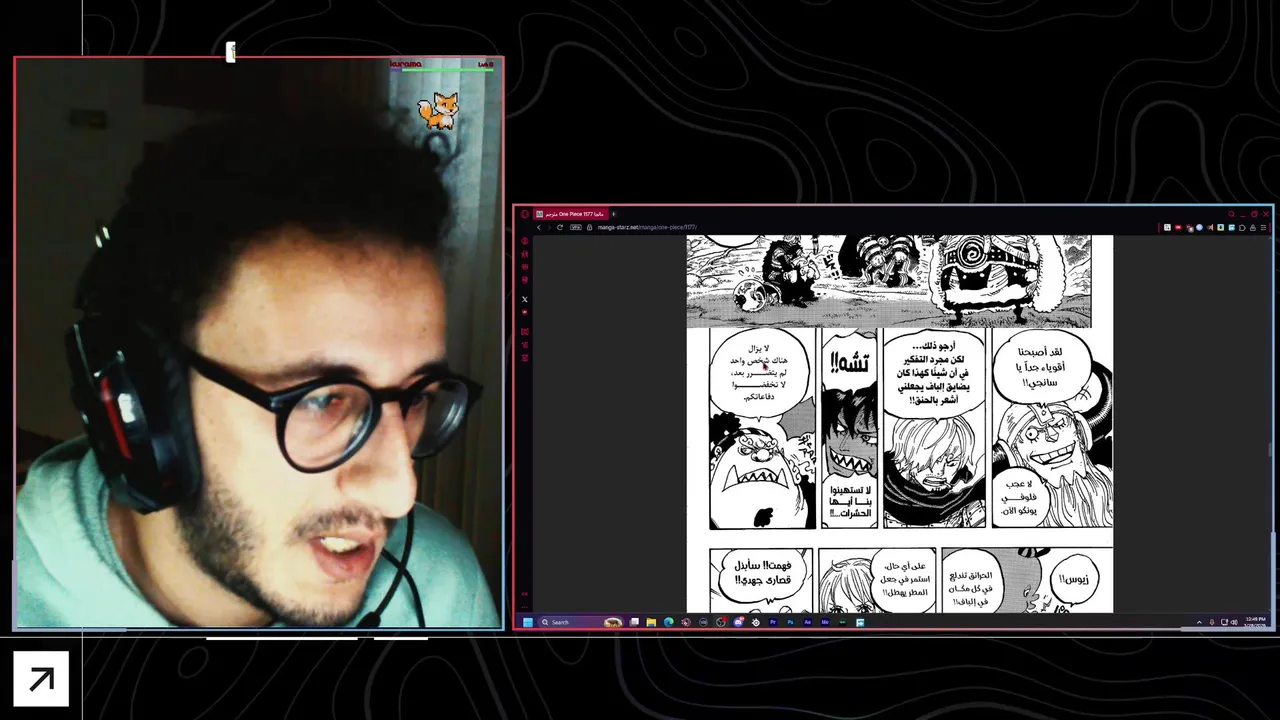1280x720 pixels.
Task: Click the fox avatar on webcam overlay
Action: point(438,111)
